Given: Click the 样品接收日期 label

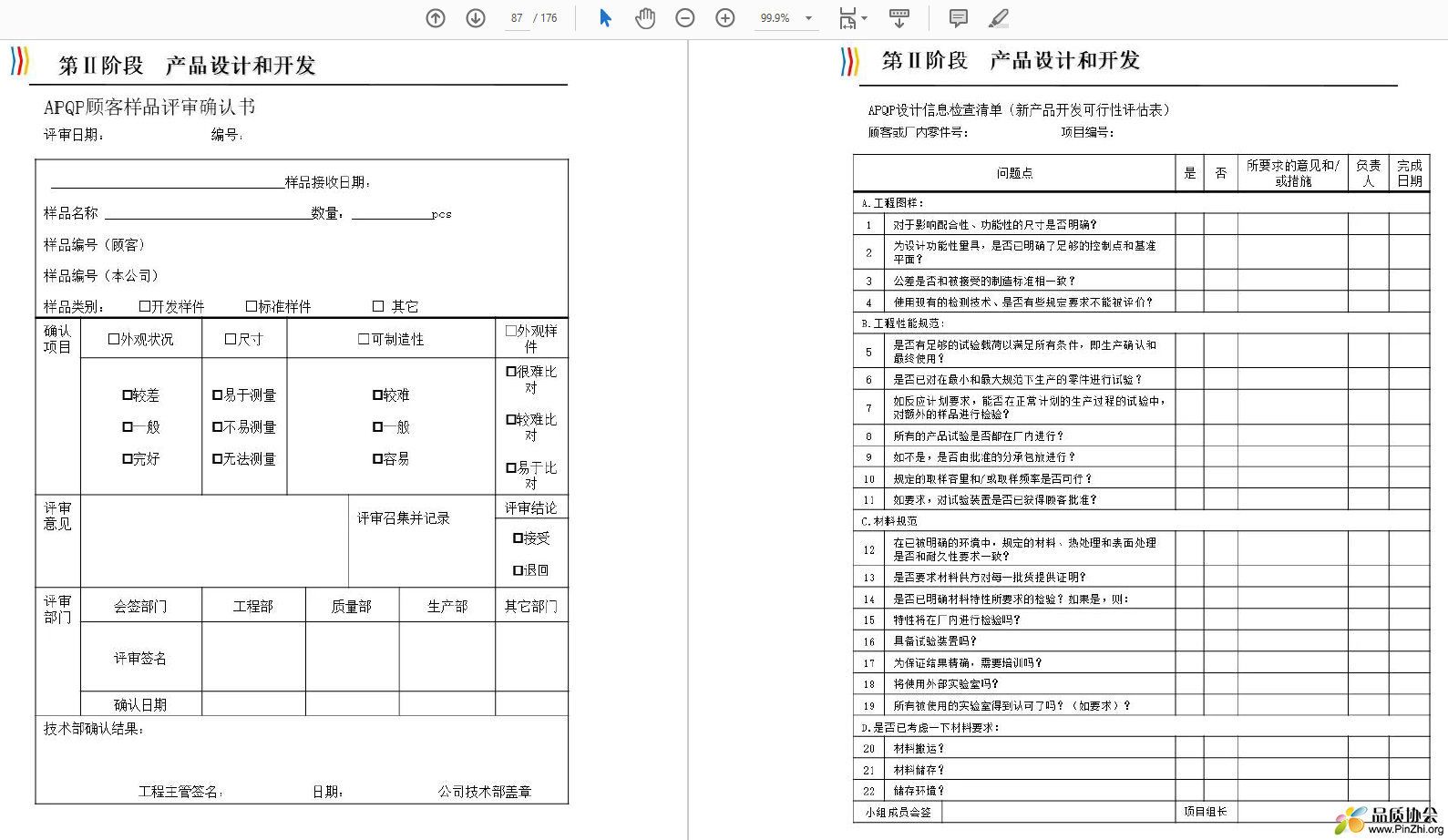Looking at the screenshot, I should tap(327, 182).
